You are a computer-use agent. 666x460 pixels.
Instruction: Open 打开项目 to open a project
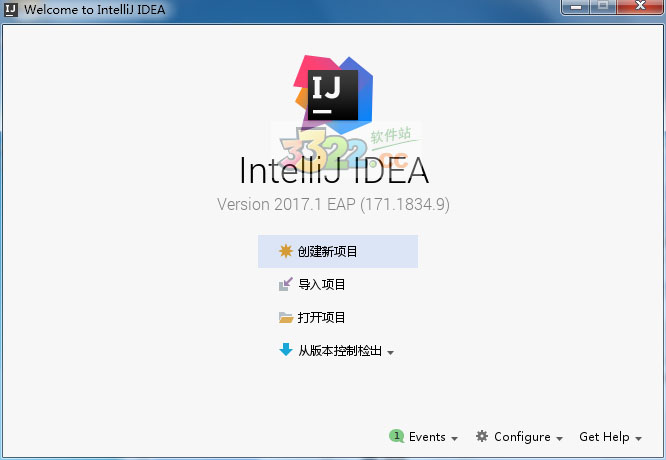coord(321,317)
